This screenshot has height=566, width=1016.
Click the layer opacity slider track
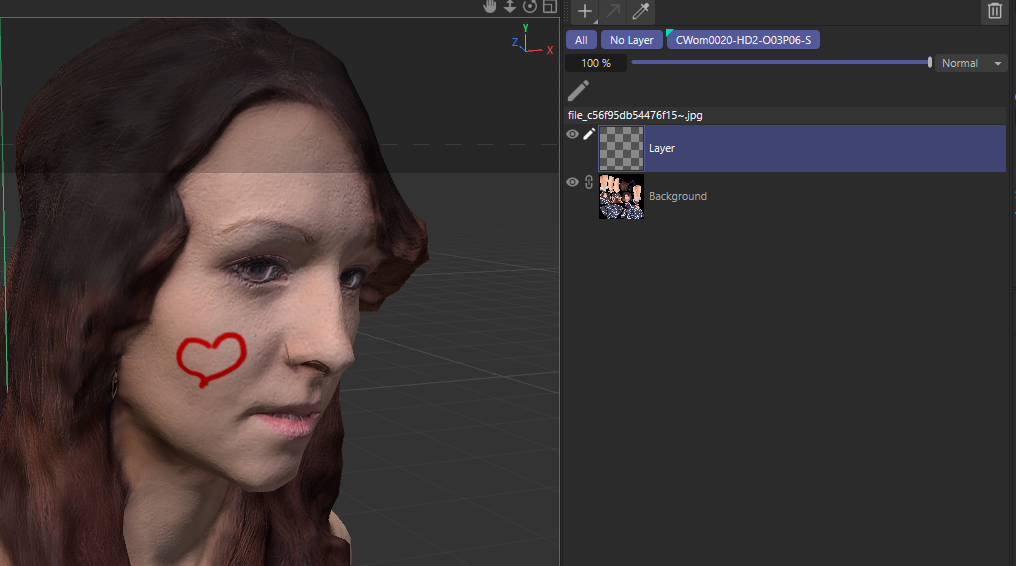pyautogui.click(x=780, y=62)
